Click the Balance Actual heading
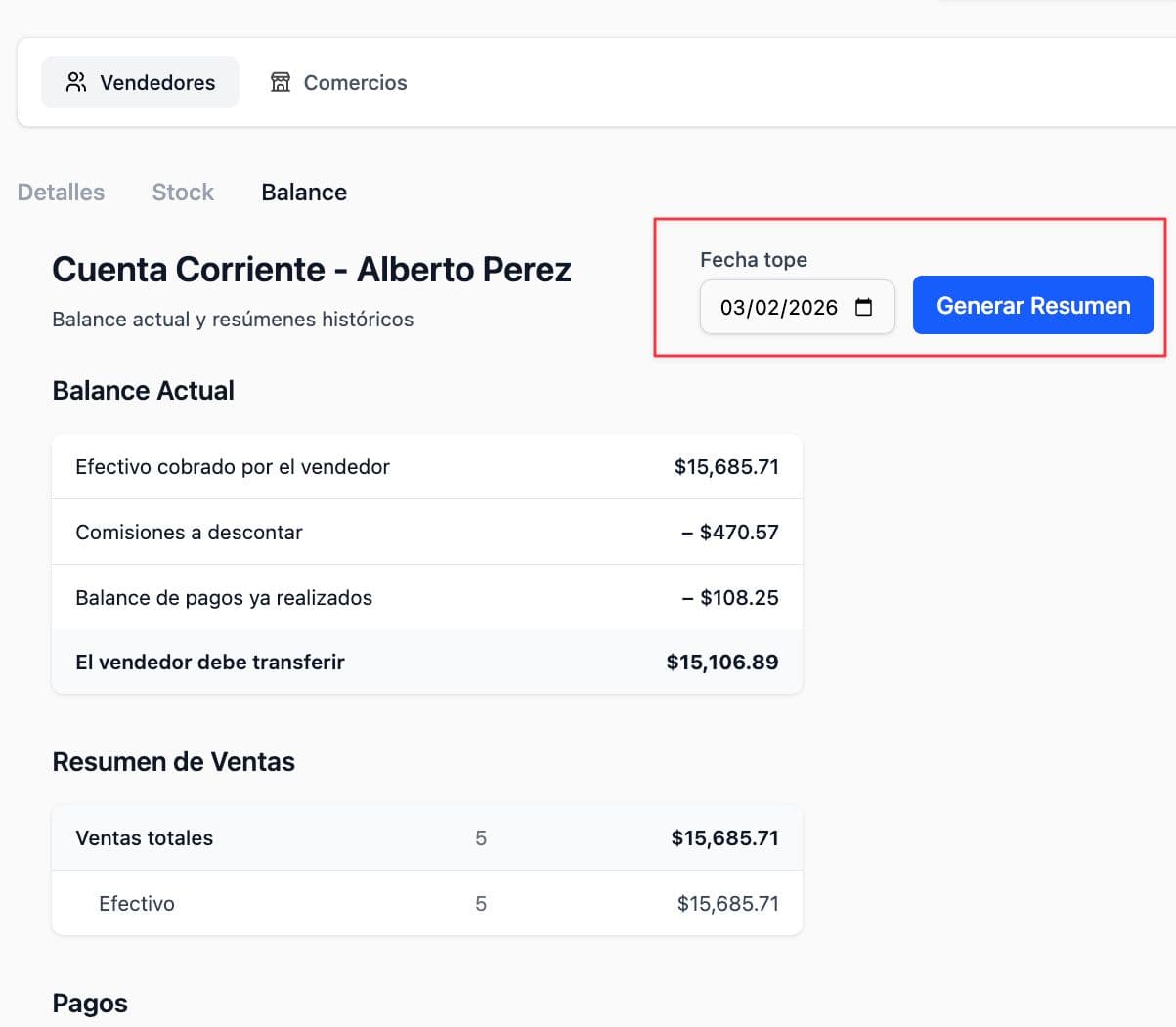Viewport: 1176px width, 1027px height. click(143, 390)
